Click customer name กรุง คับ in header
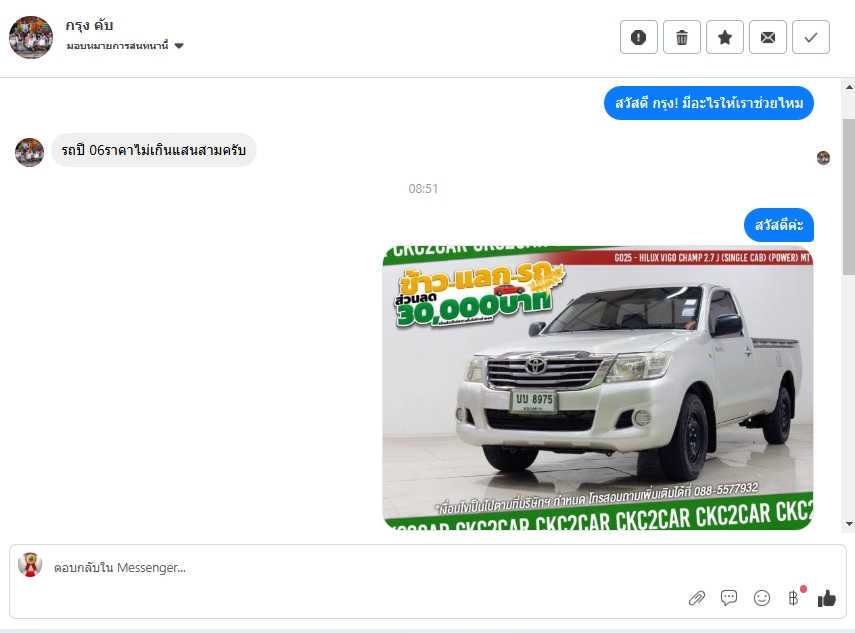Viewport: 855px width, 633px height. [89, 25]
